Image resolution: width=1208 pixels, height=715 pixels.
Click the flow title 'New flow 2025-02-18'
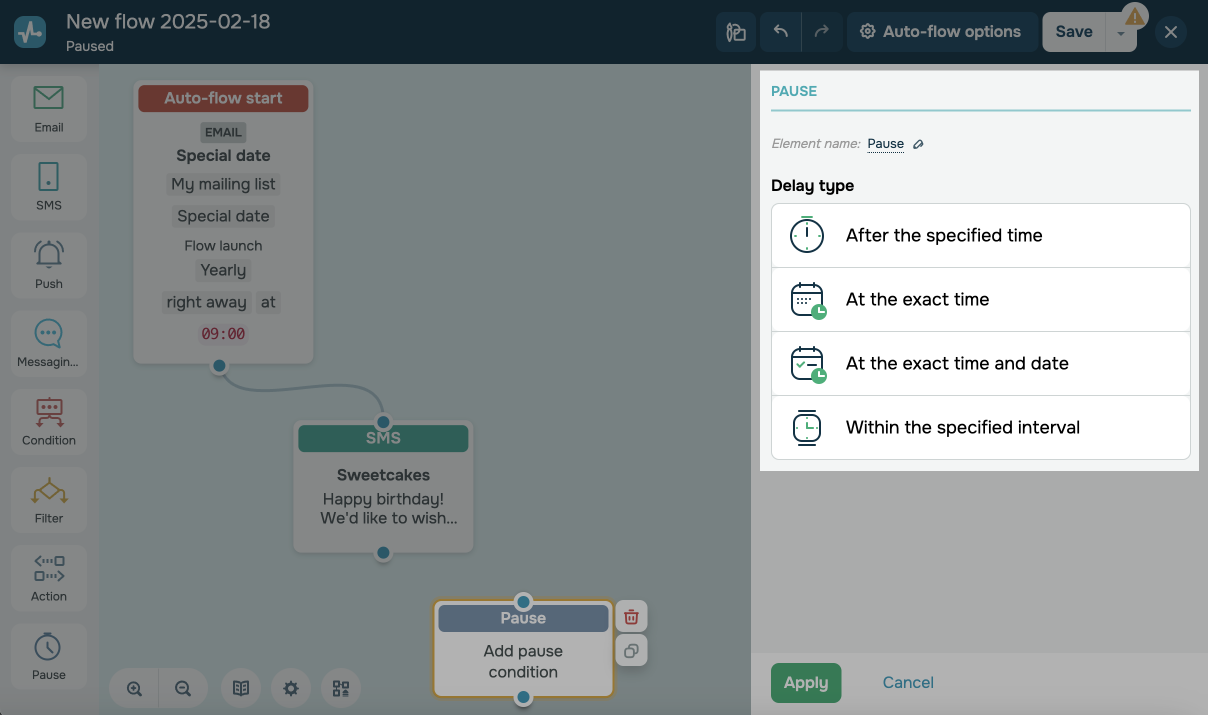point(168,21)
